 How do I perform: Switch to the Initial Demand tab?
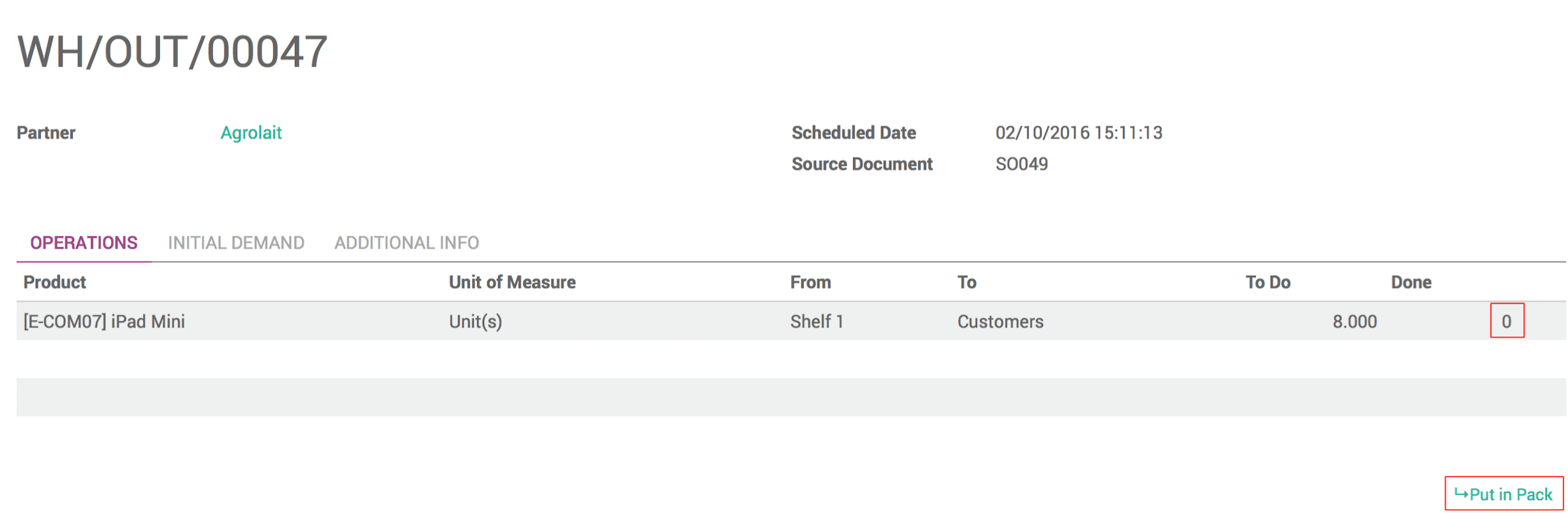(x=236, y=242)
